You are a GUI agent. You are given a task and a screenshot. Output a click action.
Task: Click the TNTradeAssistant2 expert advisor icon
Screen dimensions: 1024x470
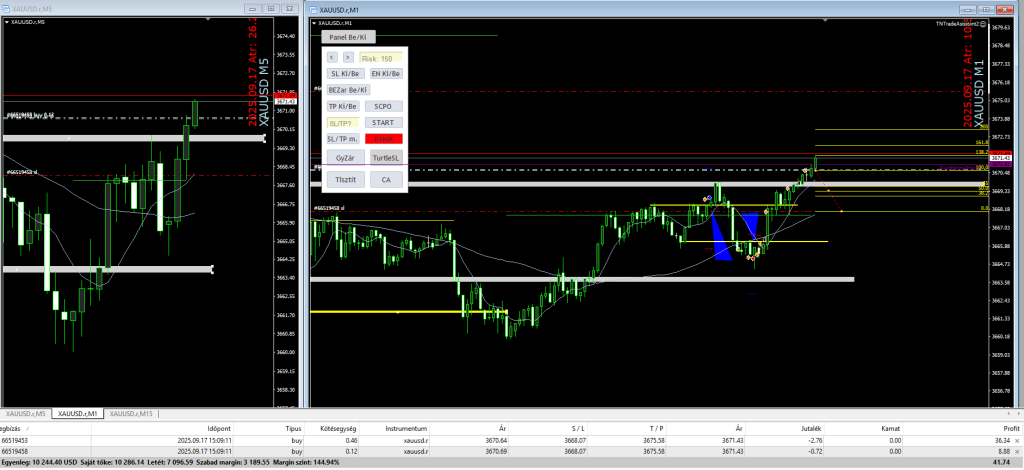click(x=983, y=23)
